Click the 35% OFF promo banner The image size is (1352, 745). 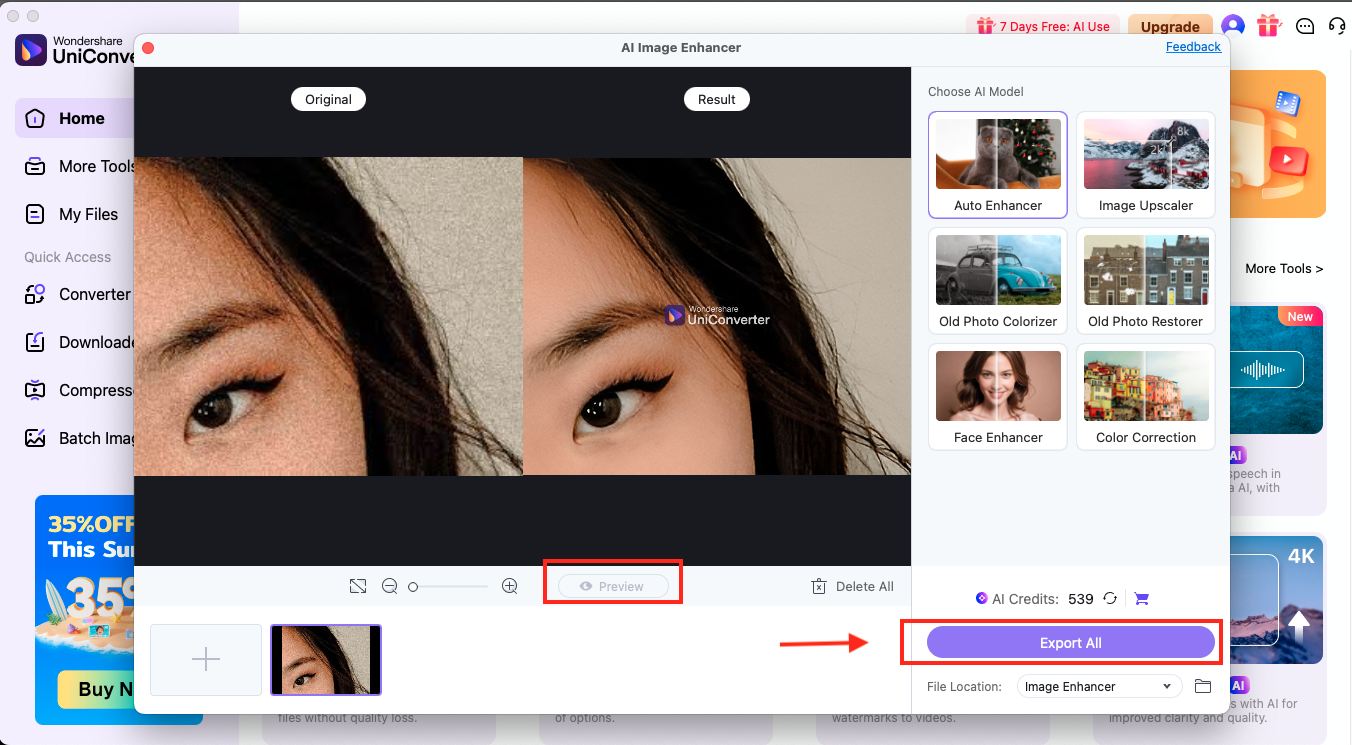pos(84,610)
